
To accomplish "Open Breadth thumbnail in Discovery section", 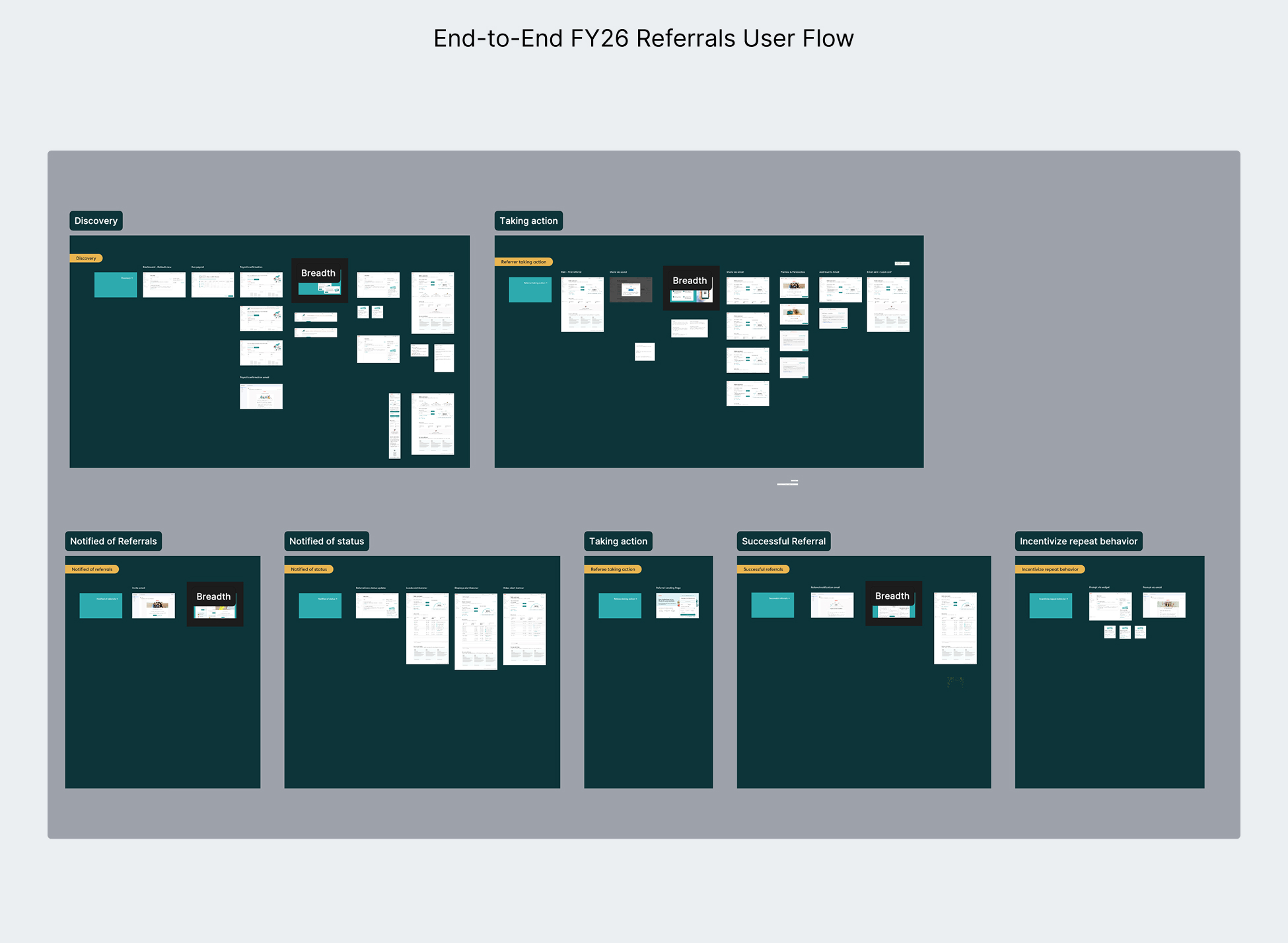I will pos(320,281).
